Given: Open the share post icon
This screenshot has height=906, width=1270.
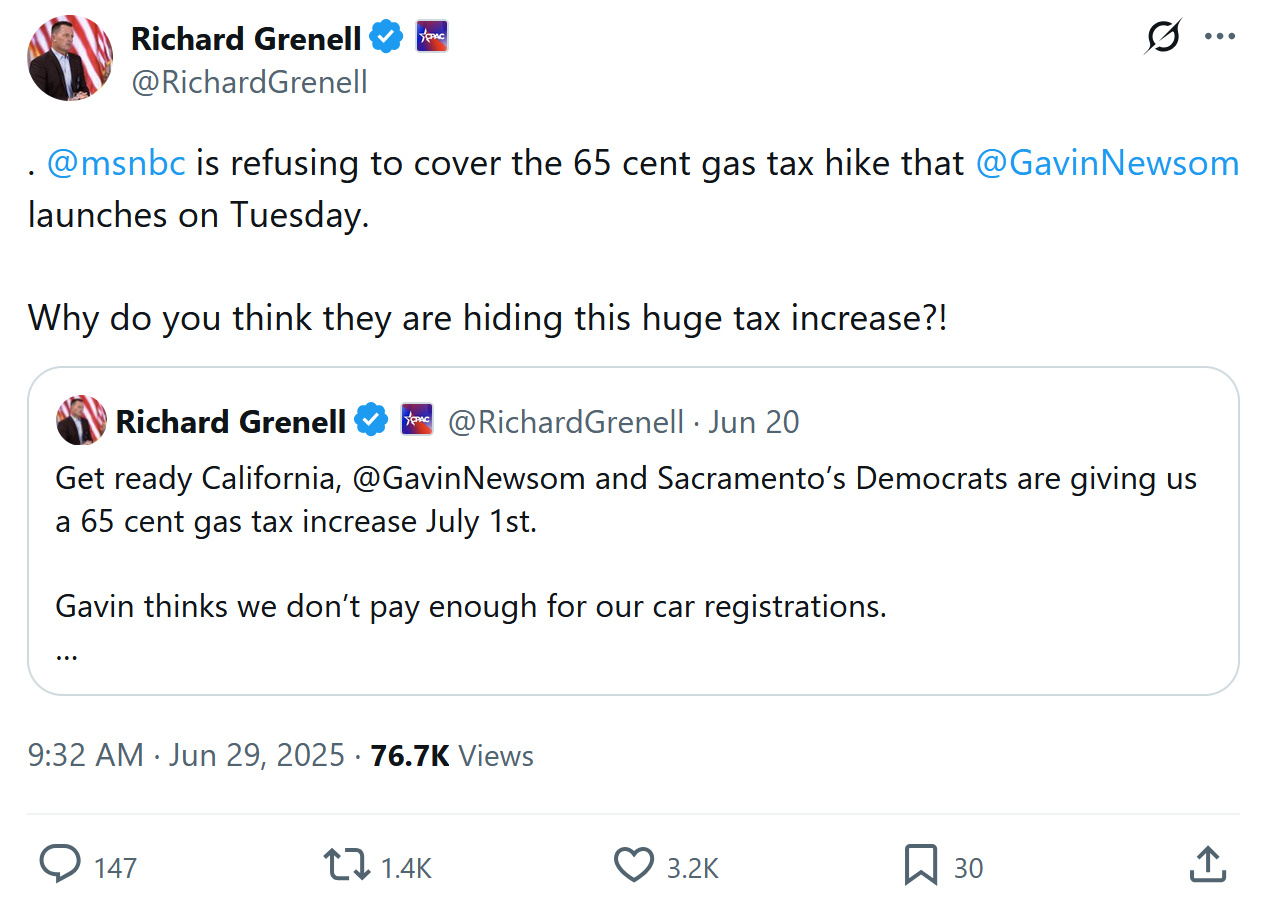Looking at the screenshot, I should (1208, 866).
